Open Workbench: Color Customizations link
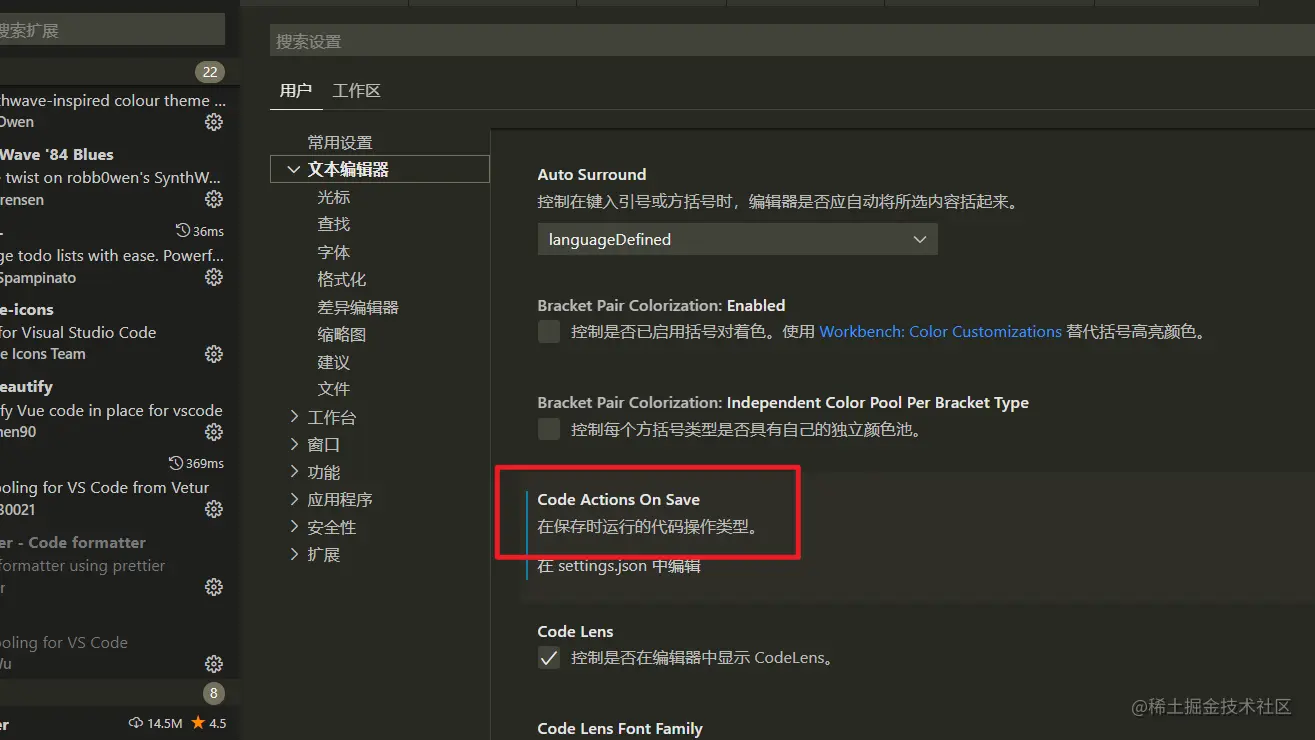The height and width of the screenshot is (740, 1315). [940, 332]
